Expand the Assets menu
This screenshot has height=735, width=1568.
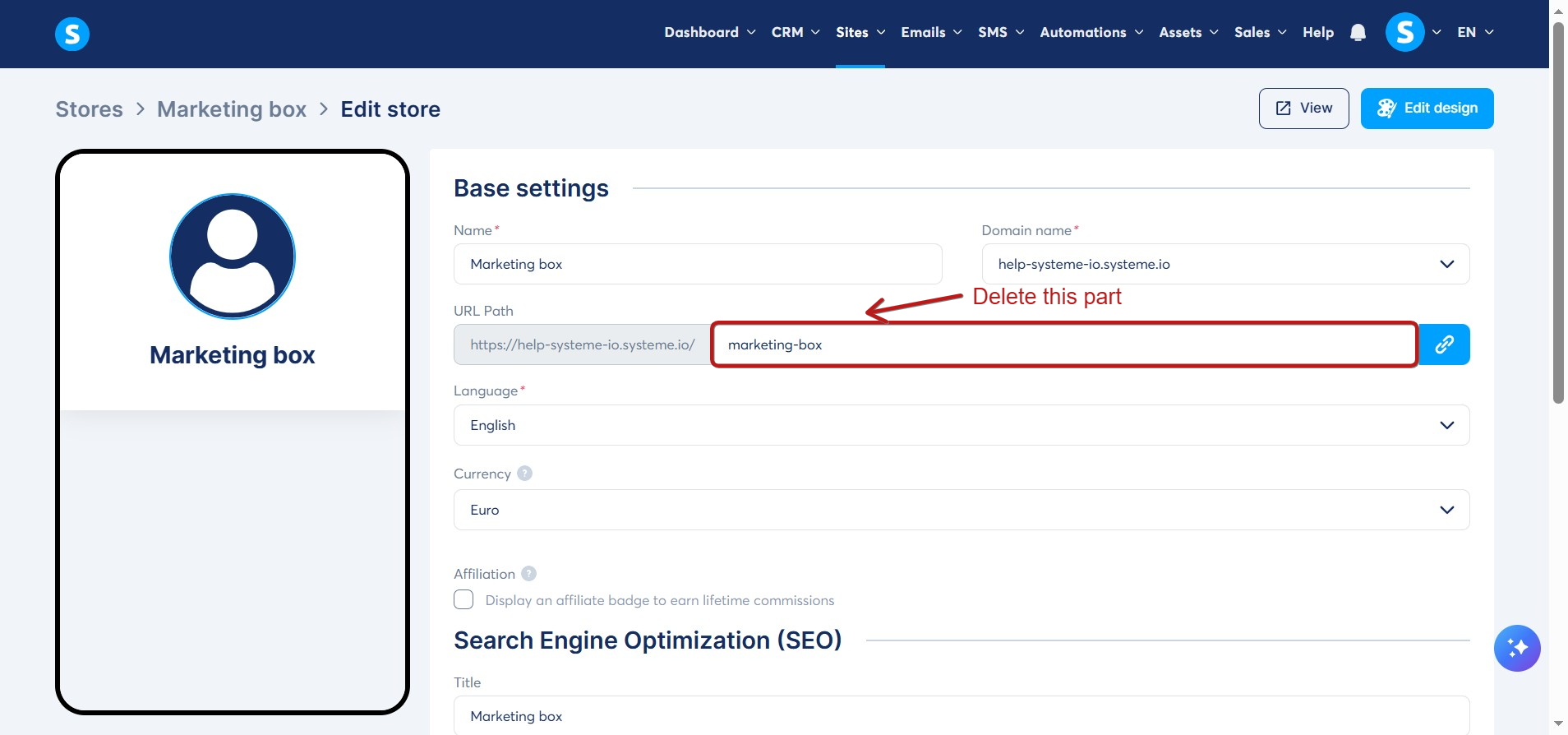tap(1188, 33)
